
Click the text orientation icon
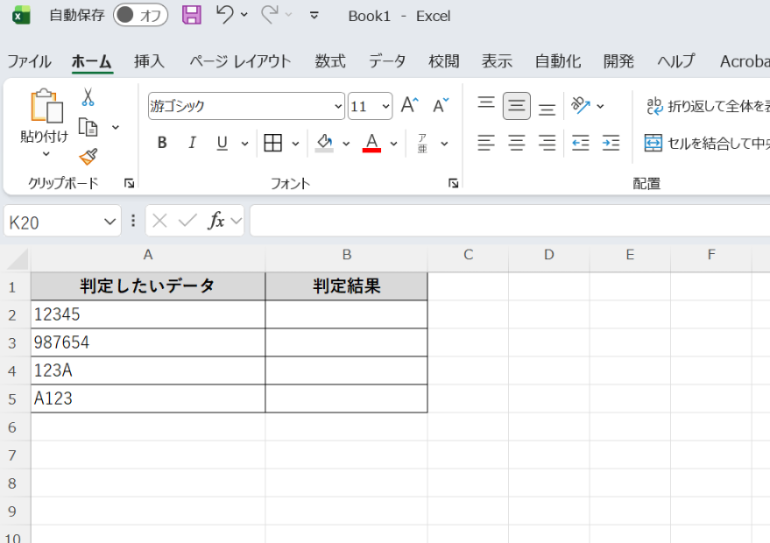tap(580, 105)
